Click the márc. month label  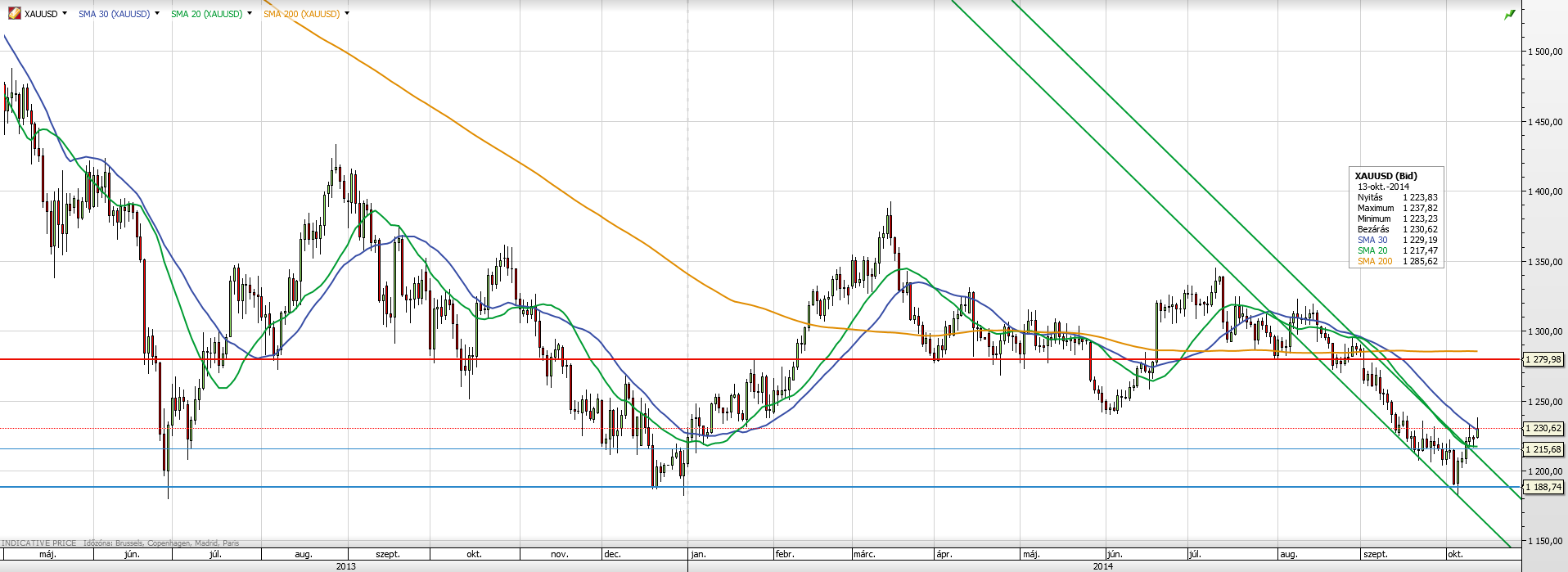(864, 555)
